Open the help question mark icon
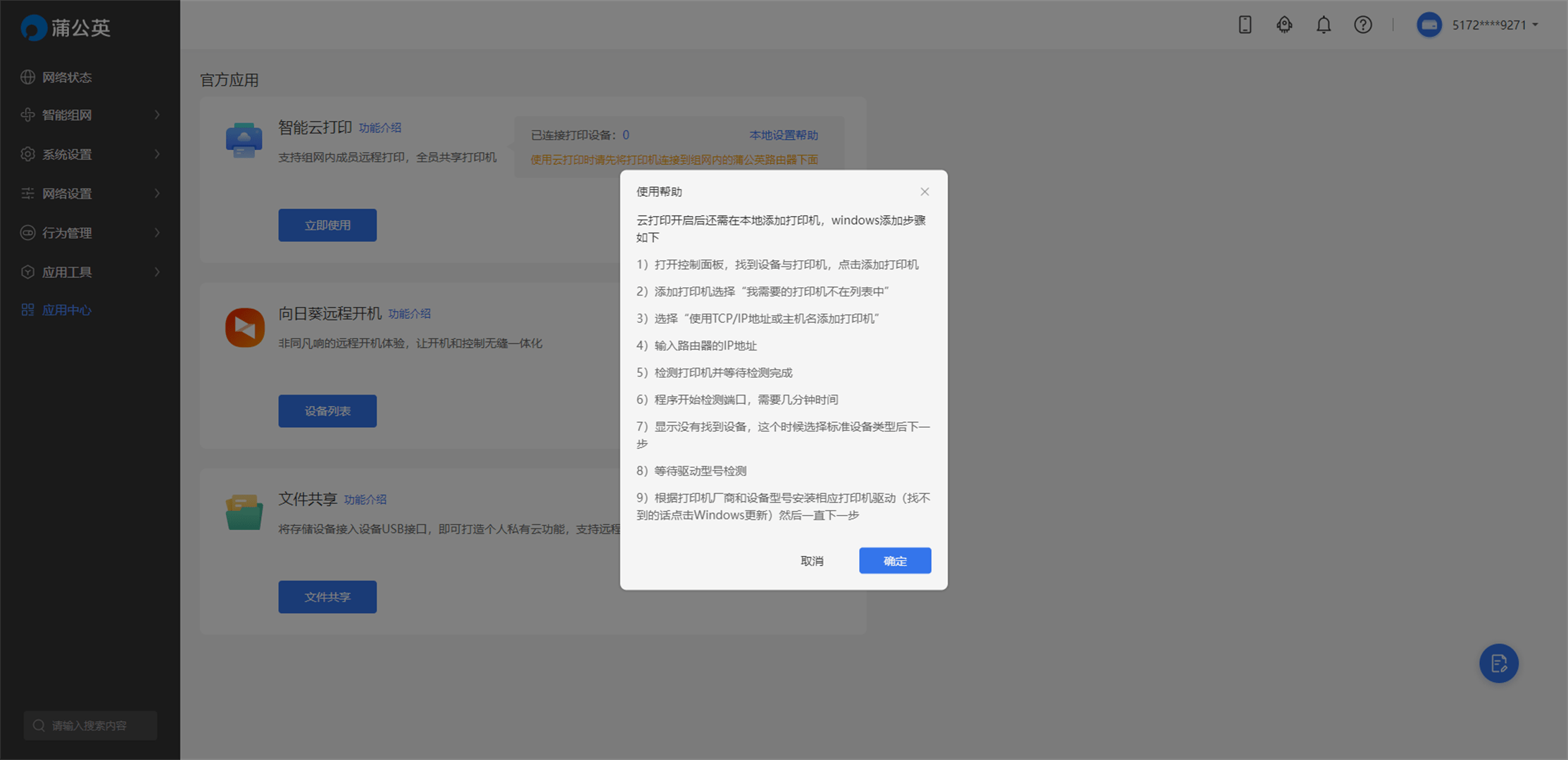This screenshot has width=1568, height=760. pyautogui.click(x=1363, y=25)
